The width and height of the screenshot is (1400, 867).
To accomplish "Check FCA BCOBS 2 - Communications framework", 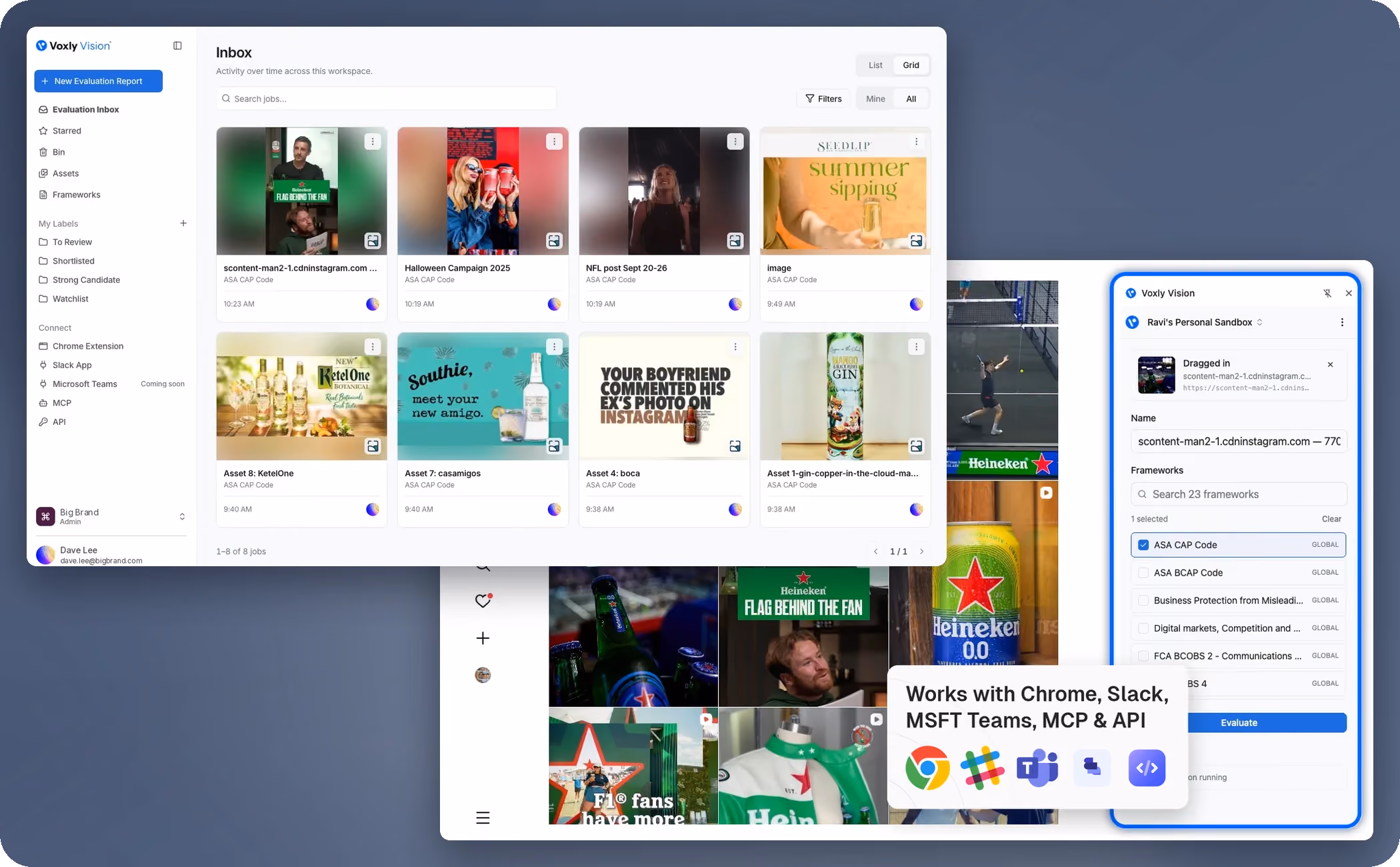I will [x=1143, y=656].
